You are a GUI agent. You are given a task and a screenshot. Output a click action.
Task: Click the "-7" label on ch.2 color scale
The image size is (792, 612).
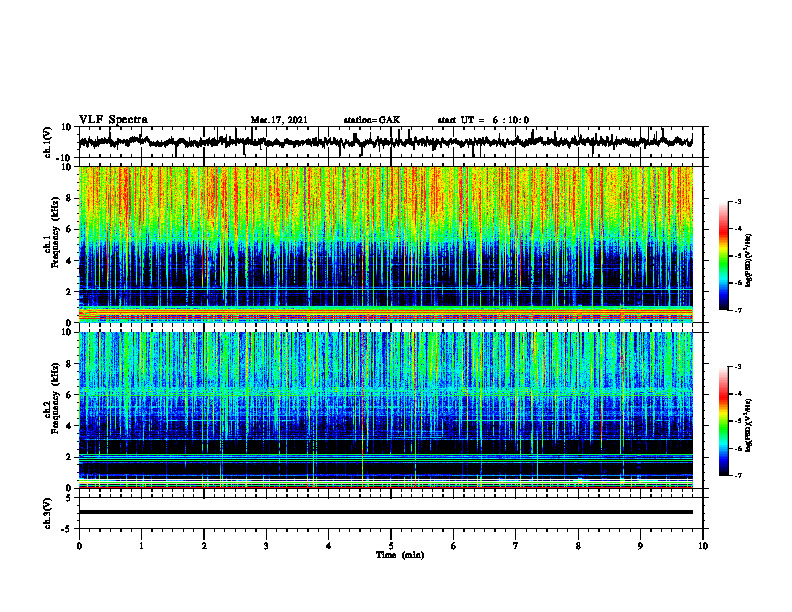point(738,475)
